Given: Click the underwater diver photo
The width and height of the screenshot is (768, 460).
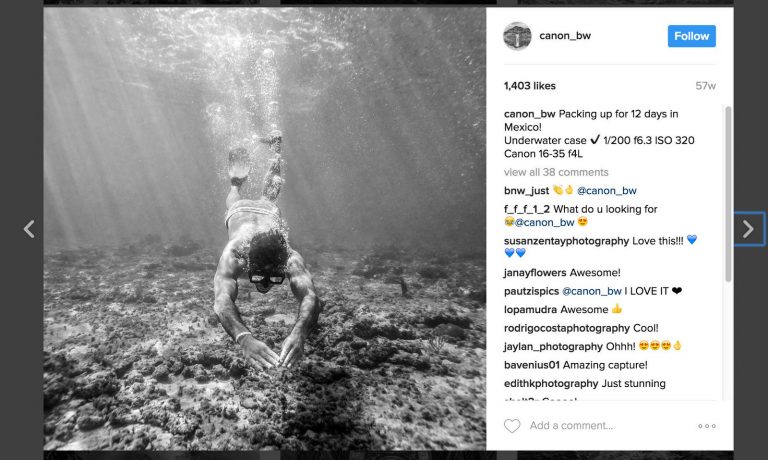Looking at the screenshot, I should [x=265, y=229].
